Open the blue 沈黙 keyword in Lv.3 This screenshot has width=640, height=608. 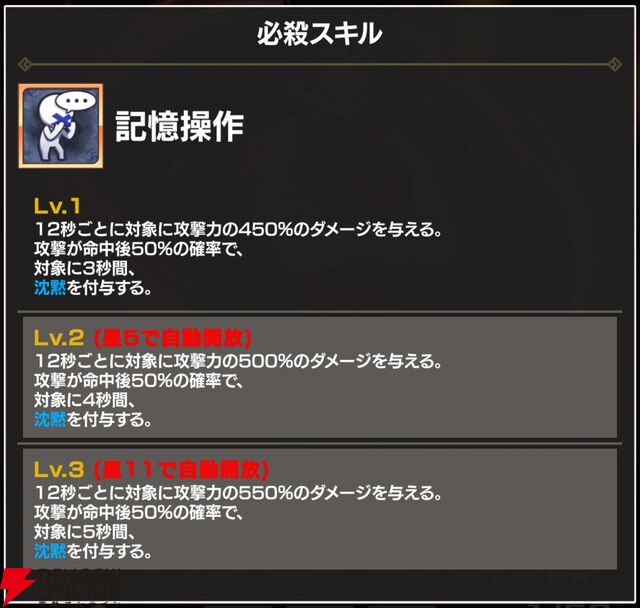click(50, 551)
